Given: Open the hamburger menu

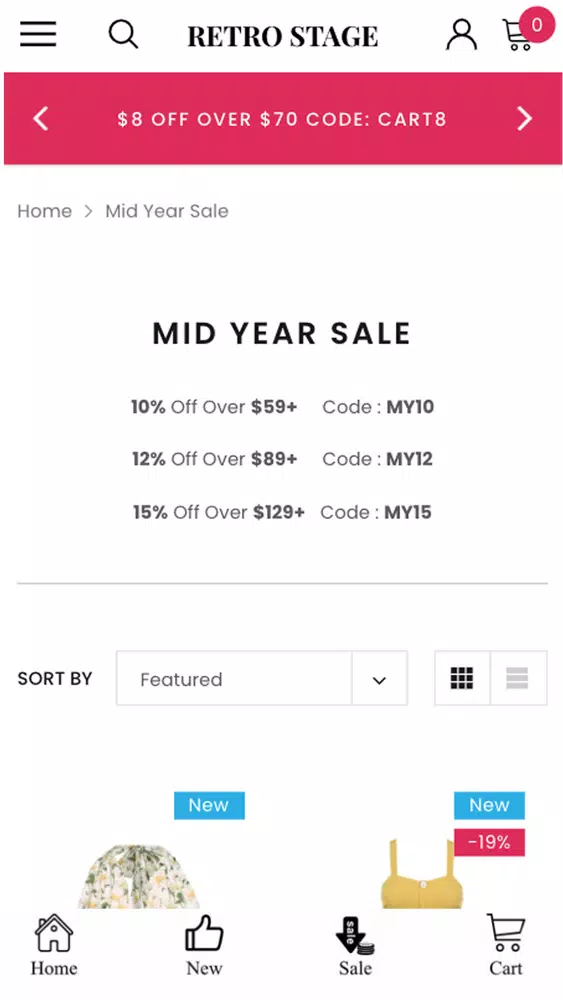Looking at the screenshot, I should 38,34.
